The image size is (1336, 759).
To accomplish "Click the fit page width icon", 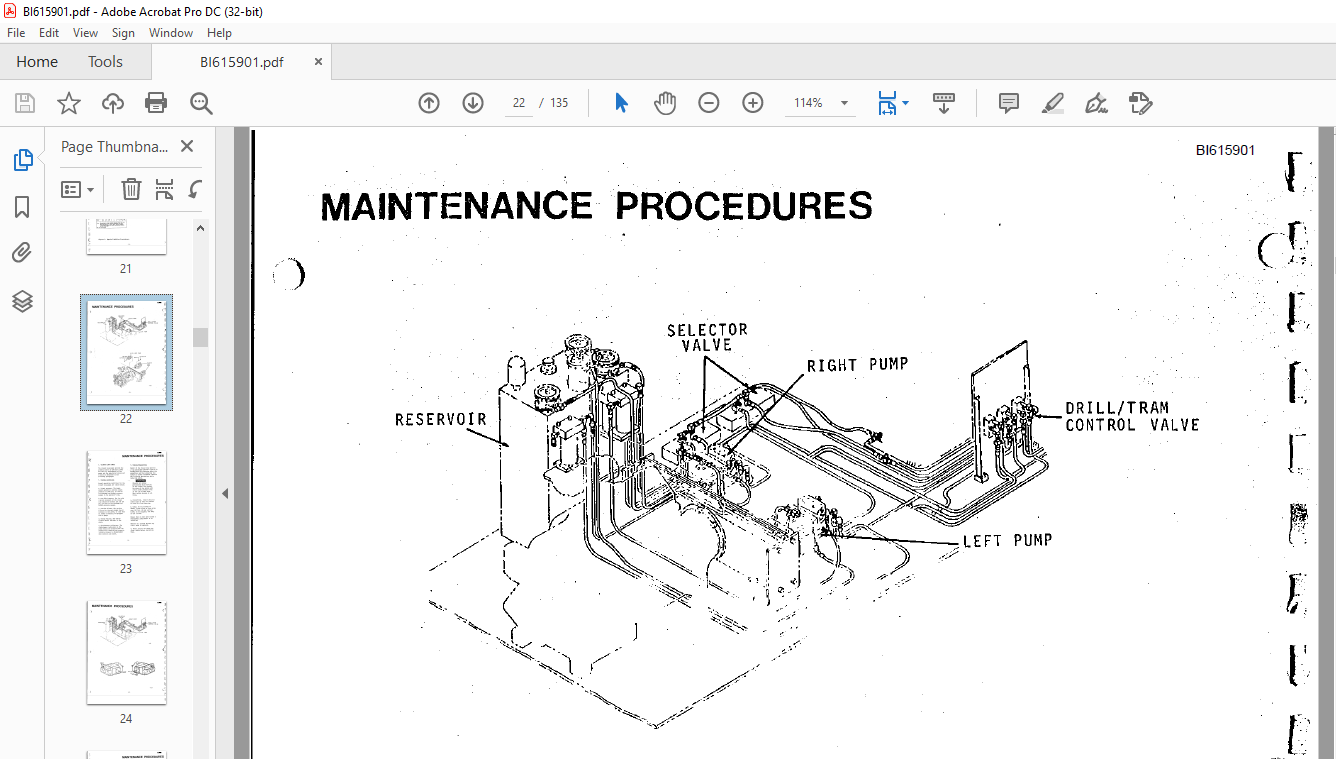I will [886, 103].
